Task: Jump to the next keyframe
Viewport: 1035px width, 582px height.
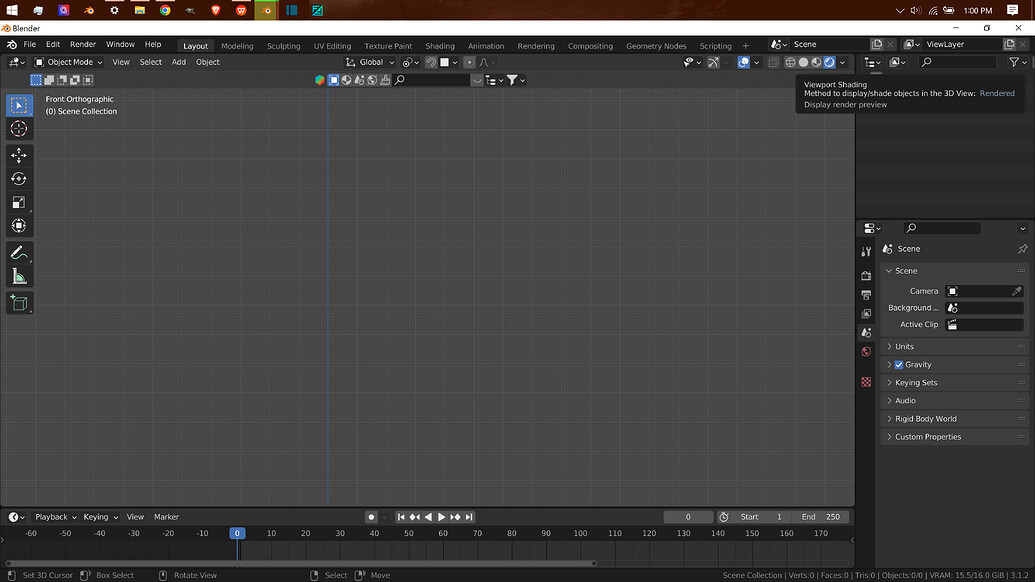Action: [x=455, y=517]
